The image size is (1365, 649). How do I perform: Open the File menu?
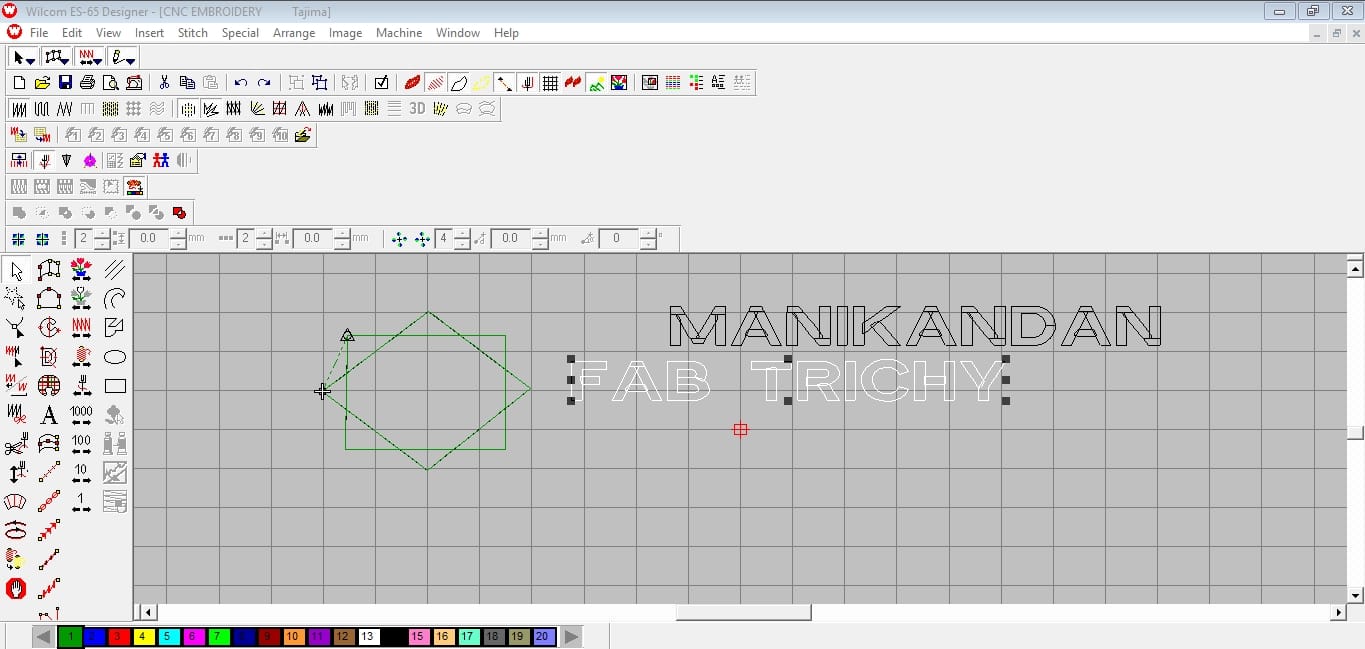tap(39, 33)
